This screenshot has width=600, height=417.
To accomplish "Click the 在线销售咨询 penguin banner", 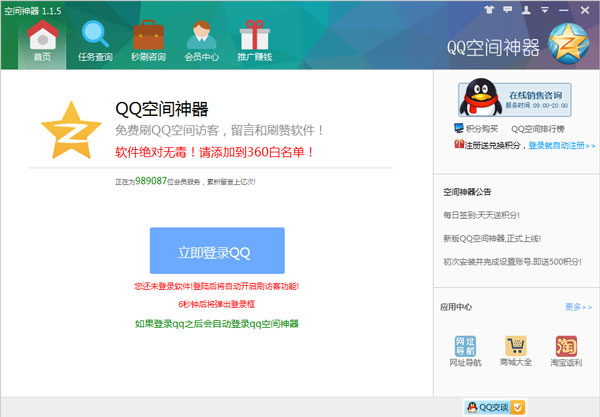I will click(515, 99).
